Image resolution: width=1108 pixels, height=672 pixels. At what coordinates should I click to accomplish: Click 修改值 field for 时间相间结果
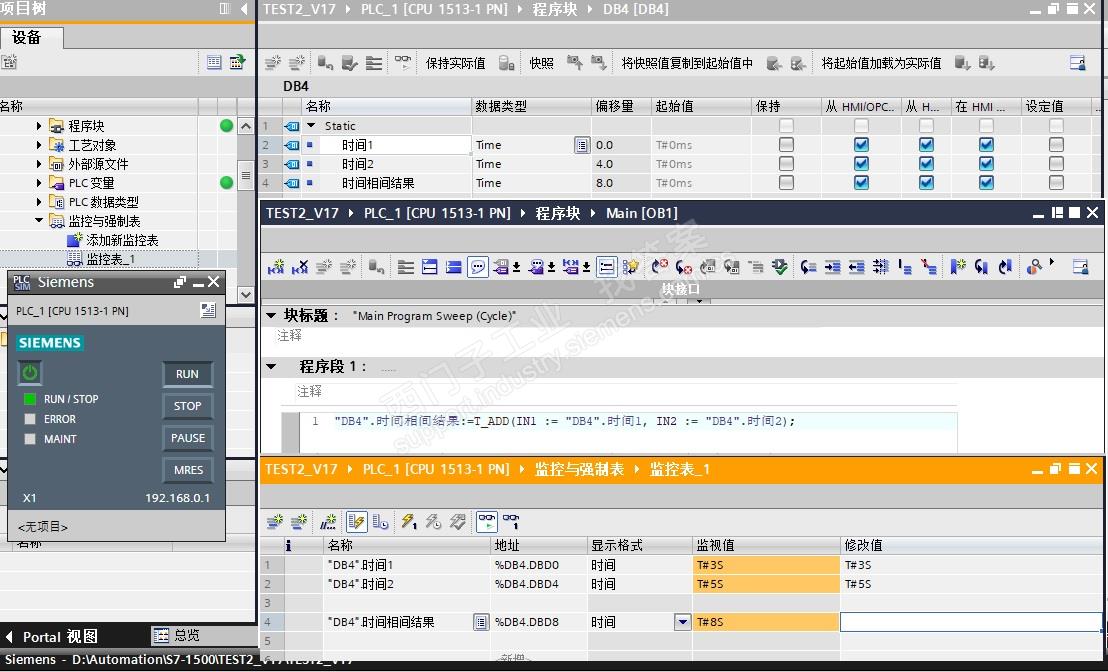tap(970, 622)
